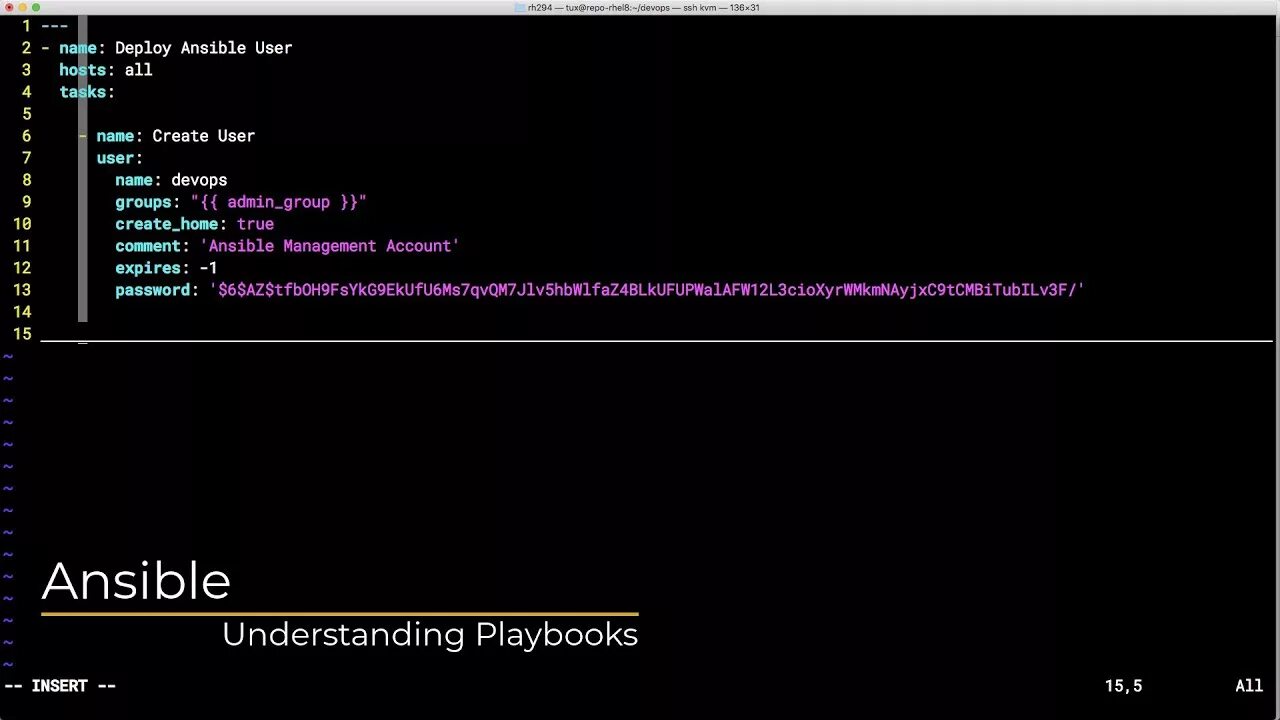Click the 'Create User' task name
The width and height of the screenshot is (1280, 720).
click(203, 136)
